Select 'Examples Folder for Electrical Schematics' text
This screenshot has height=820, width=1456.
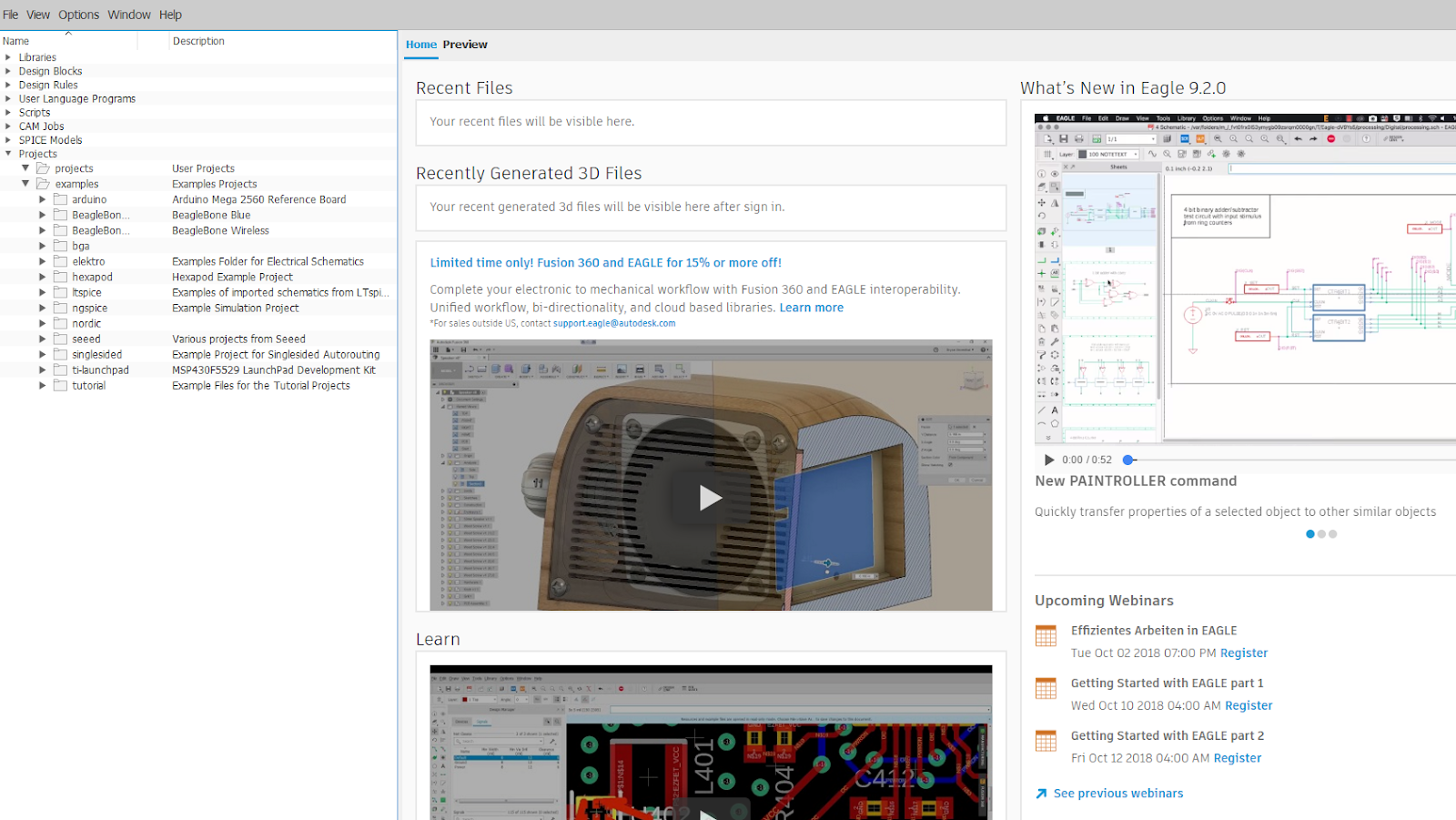coord(268,261)
